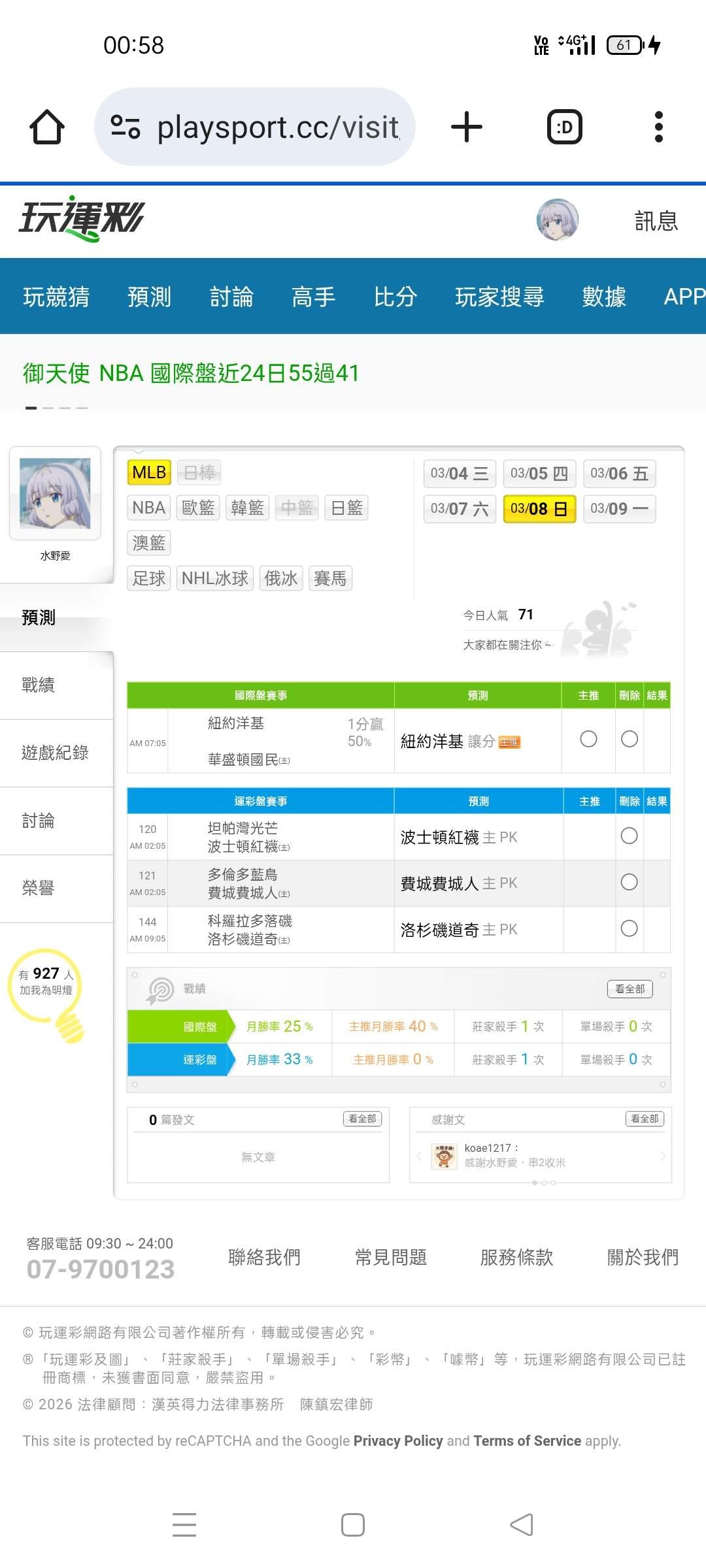Image resolution: width=706 pixels, height=1568 pixels.
Task: Select 韓籃 league tab
Action: [248, 508]
